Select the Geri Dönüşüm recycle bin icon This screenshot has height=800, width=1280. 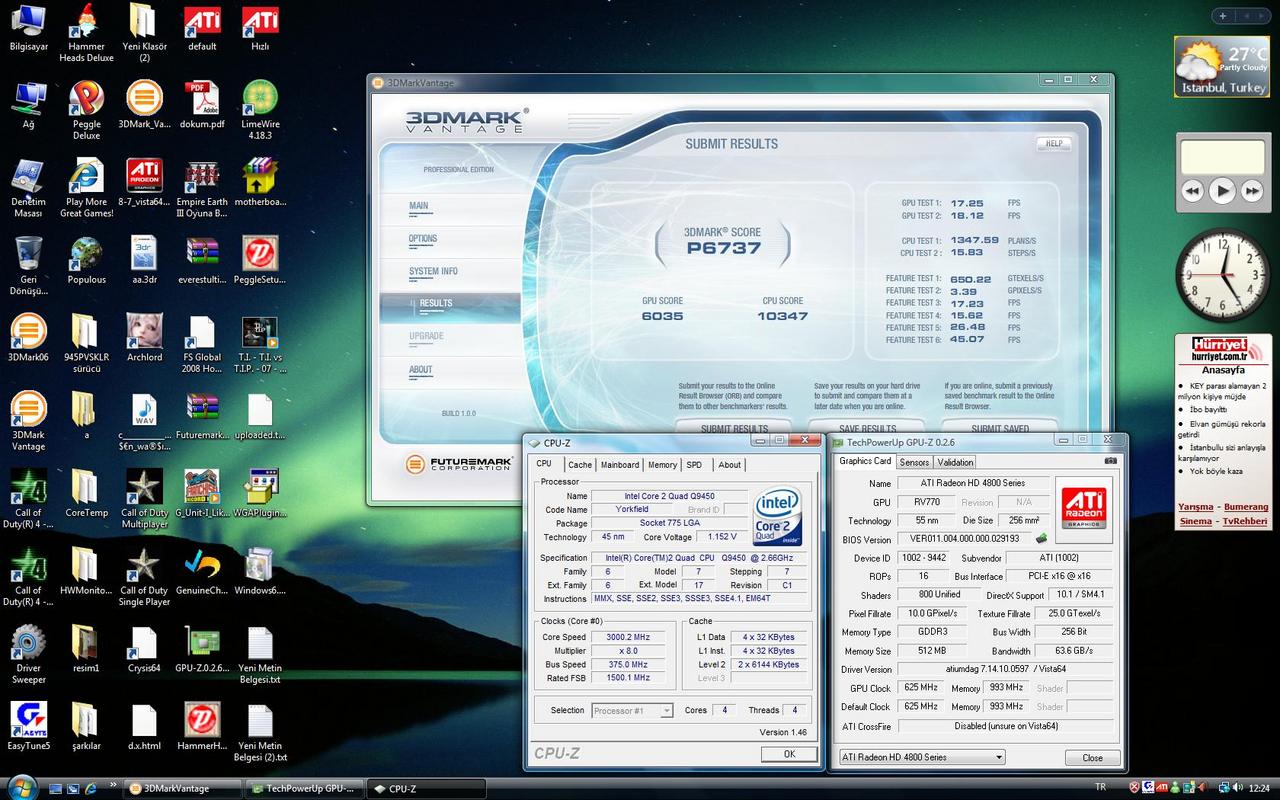(x=28, y=266)
